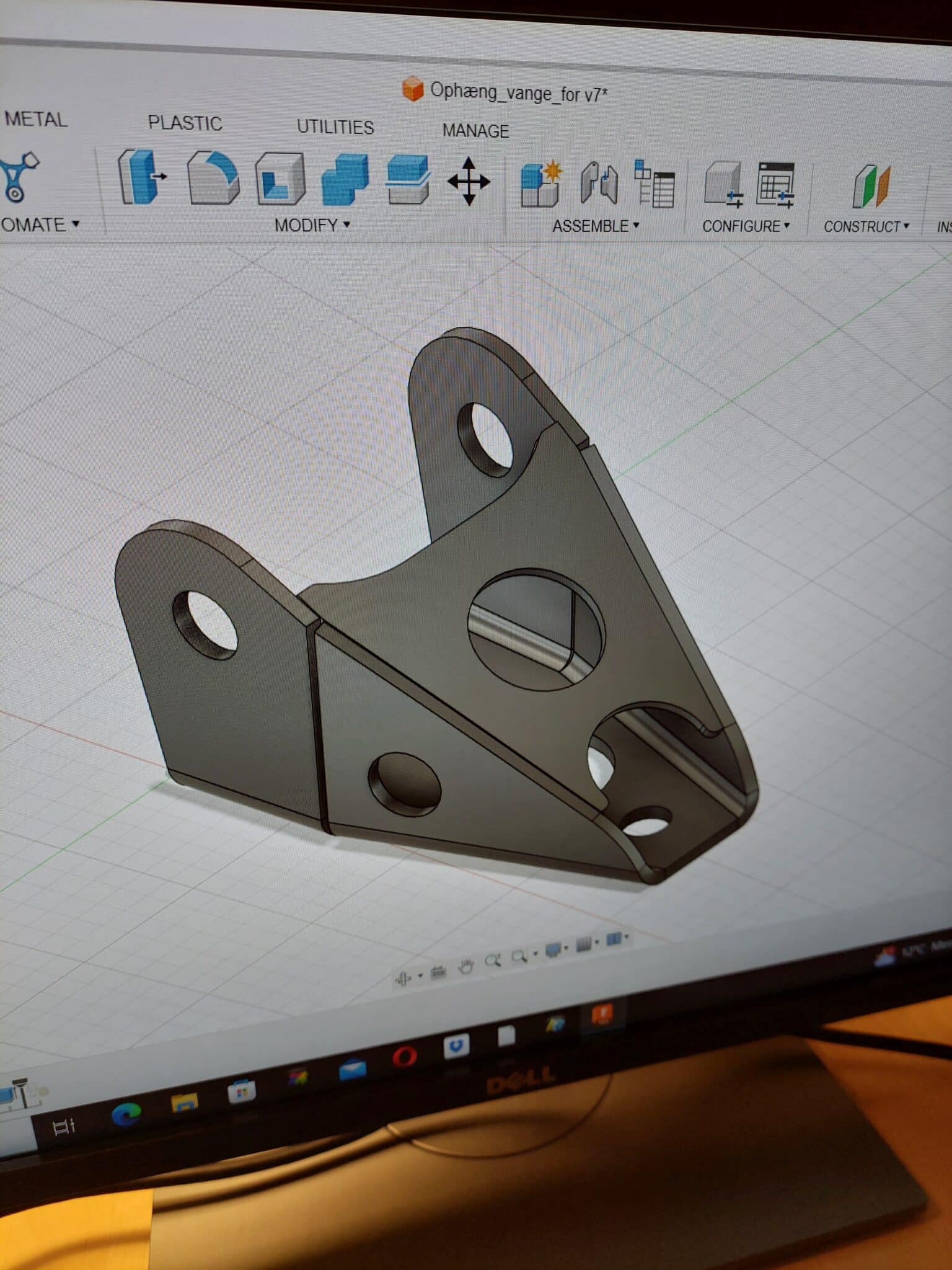Viewport: 952px width, 1270px height.
Task: Select the Press Pull tool
Action: [x=142, y=177]
